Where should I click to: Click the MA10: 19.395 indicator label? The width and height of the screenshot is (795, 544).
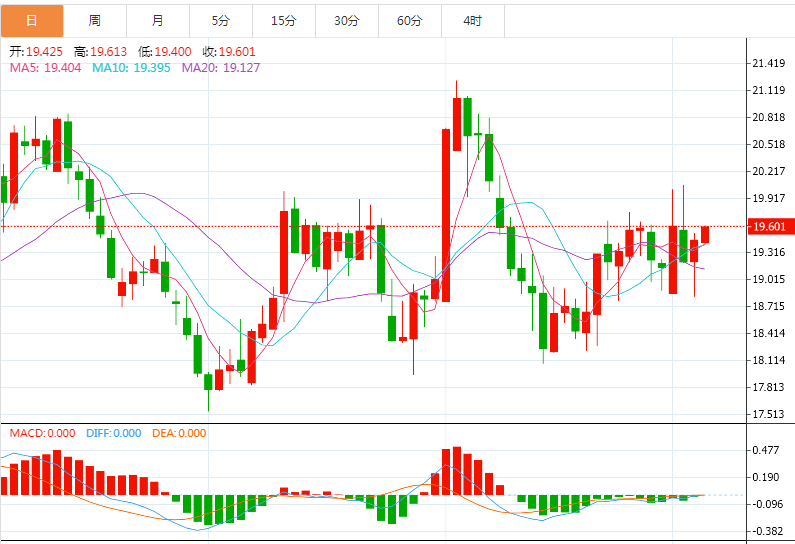coord(131,68)
